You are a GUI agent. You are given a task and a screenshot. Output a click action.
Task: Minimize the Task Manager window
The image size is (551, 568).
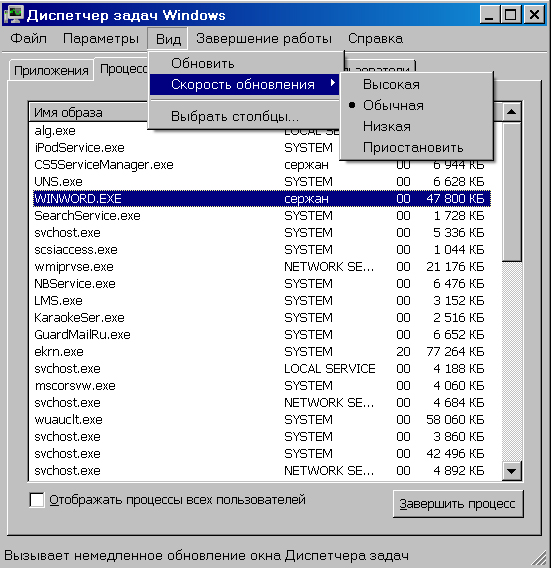point(489,15)
